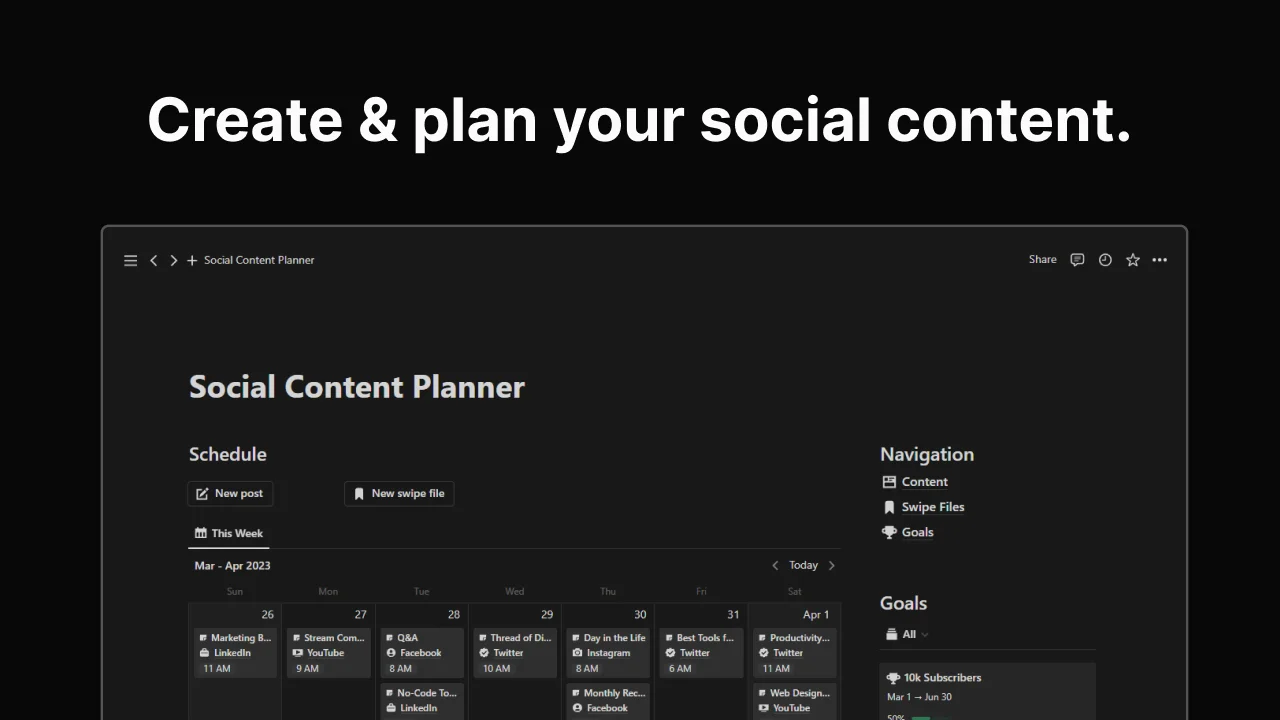The image size is (1280, 720).
Task: Navigate back using the left arrow
Action: pyautogui.click(x=153, y=260)
